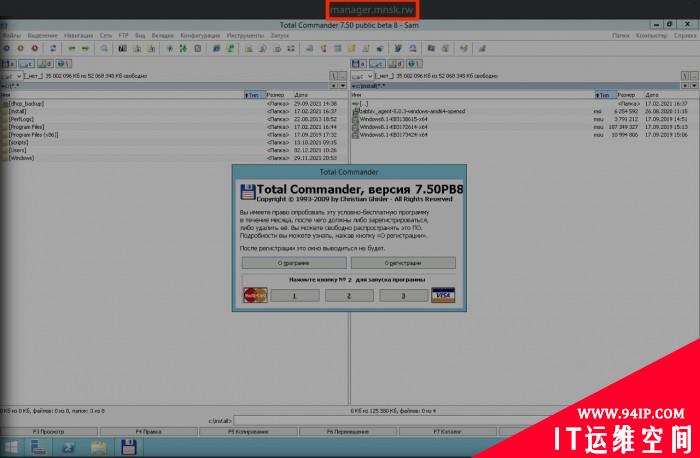Open the Справка menu

click(x=685, y=35)
